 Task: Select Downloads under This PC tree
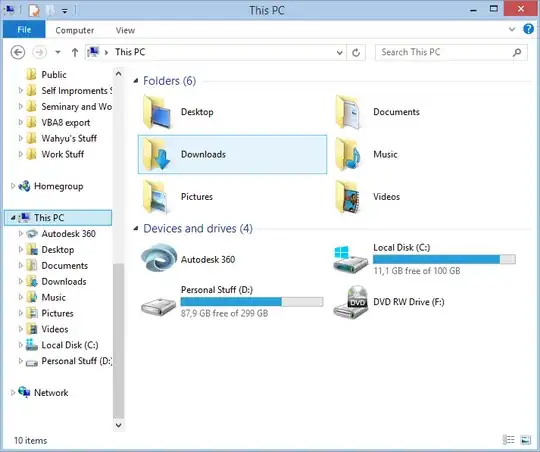click(64, 281)
